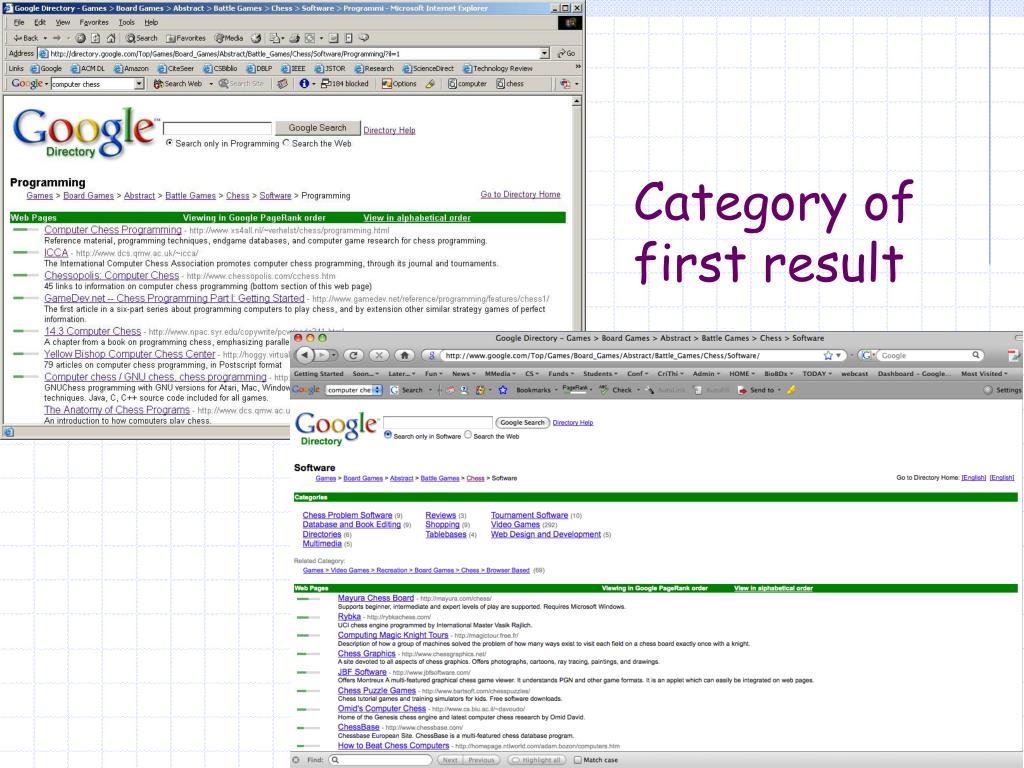Screen dimensions: 1024x768
Task: Click the Google Search button in IE window
Action: (317, 128)
